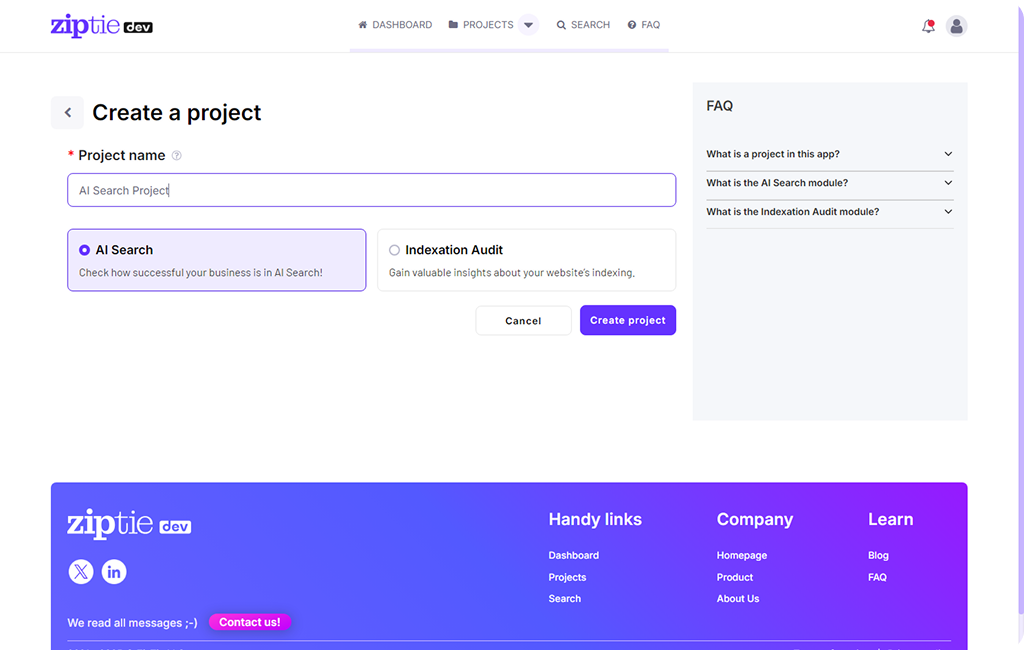This screenshot has width=1024, height=650.
Task: Go to Dashboard in the top navigation
Action: [x=395, y=25]
